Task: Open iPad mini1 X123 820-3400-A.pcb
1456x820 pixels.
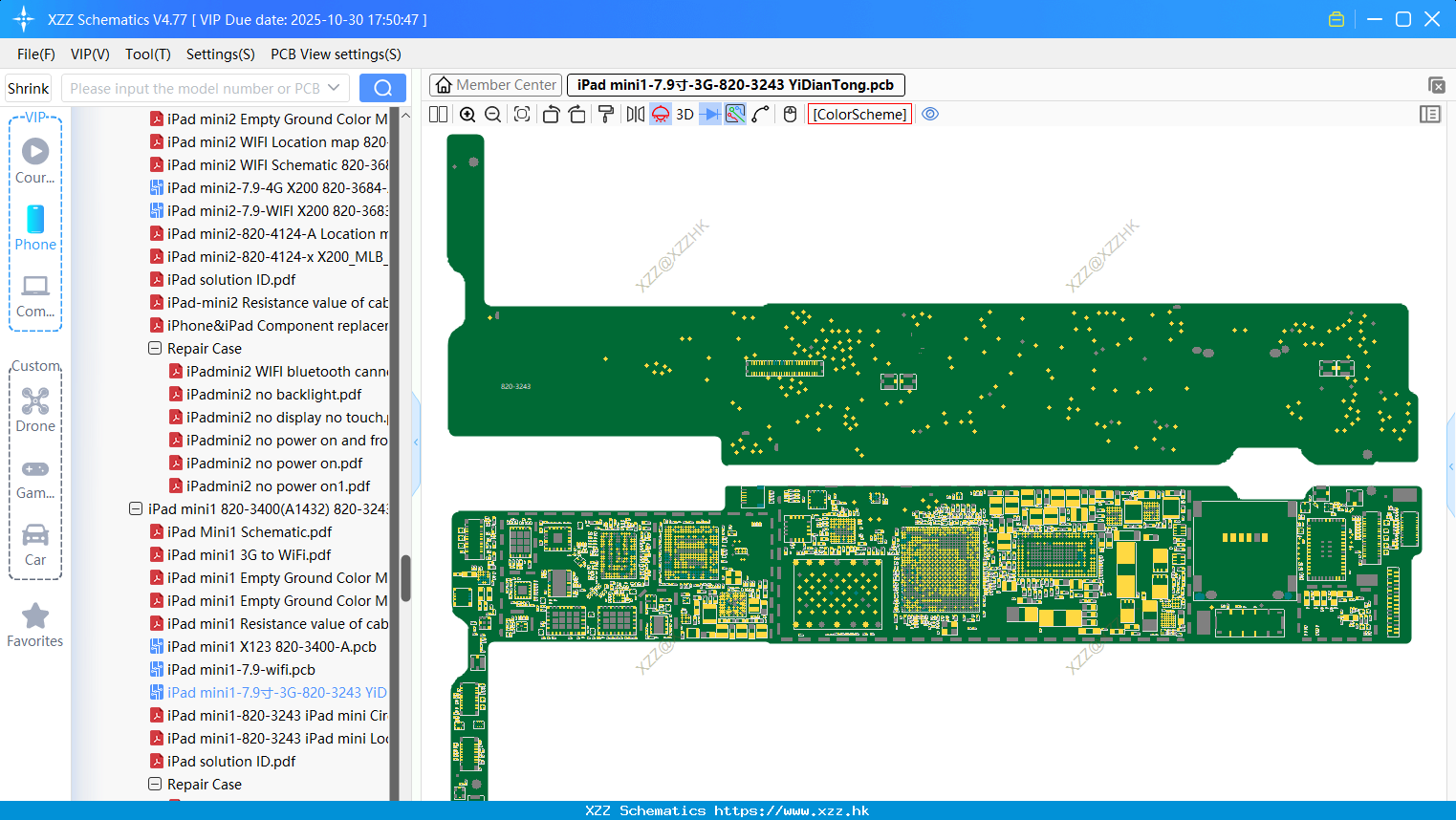Action: click(272, 647)
